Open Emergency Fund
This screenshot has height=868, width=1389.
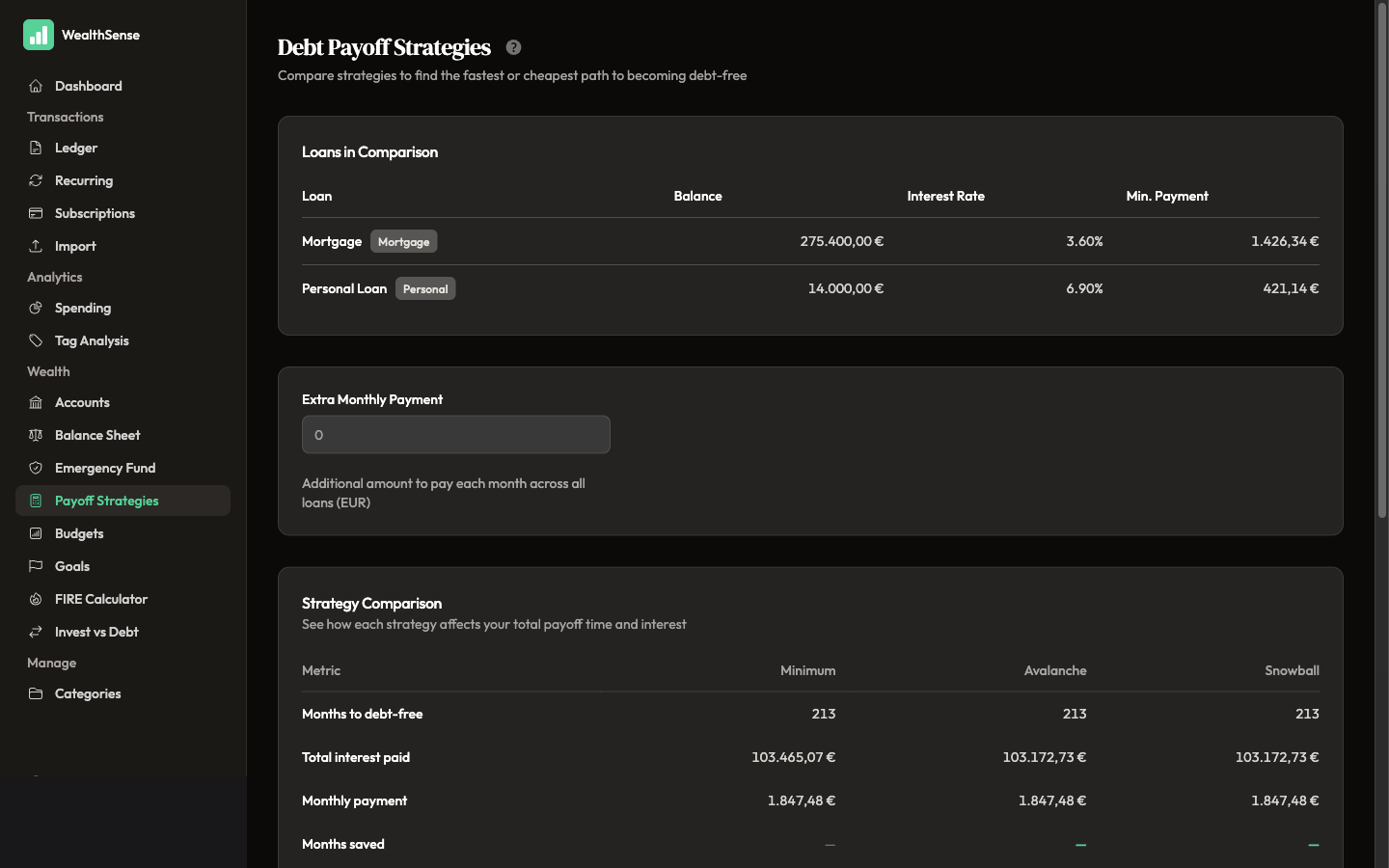pyautogui.click(x=123, y=468)
